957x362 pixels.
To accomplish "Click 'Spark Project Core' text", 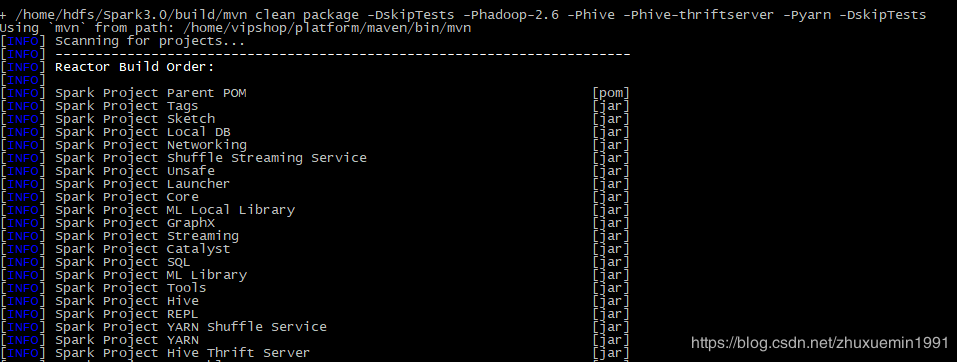I will pyautogui.click(x=127, y=197).
